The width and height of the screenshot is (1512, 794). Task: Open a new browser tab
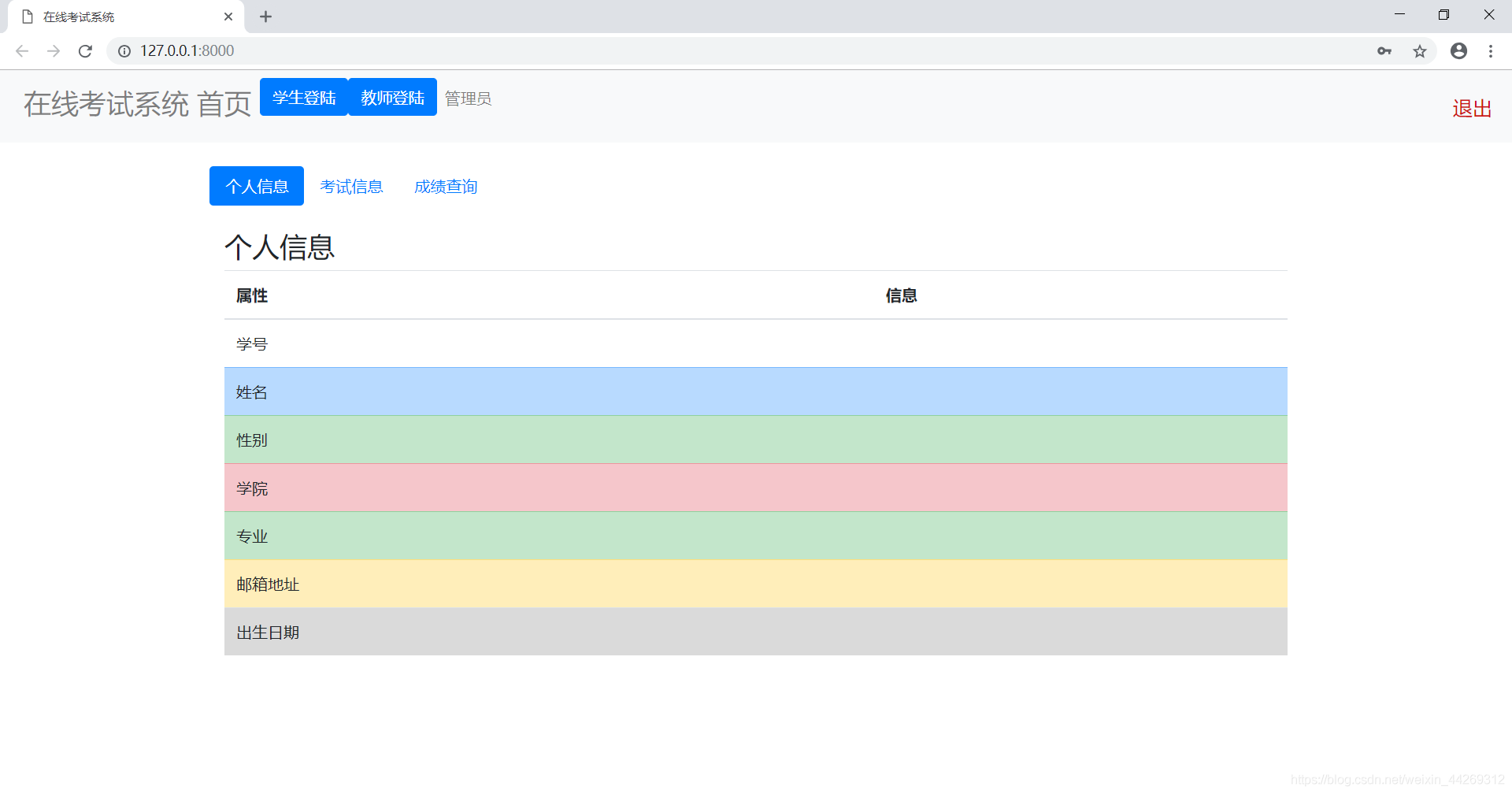(266, 17)
